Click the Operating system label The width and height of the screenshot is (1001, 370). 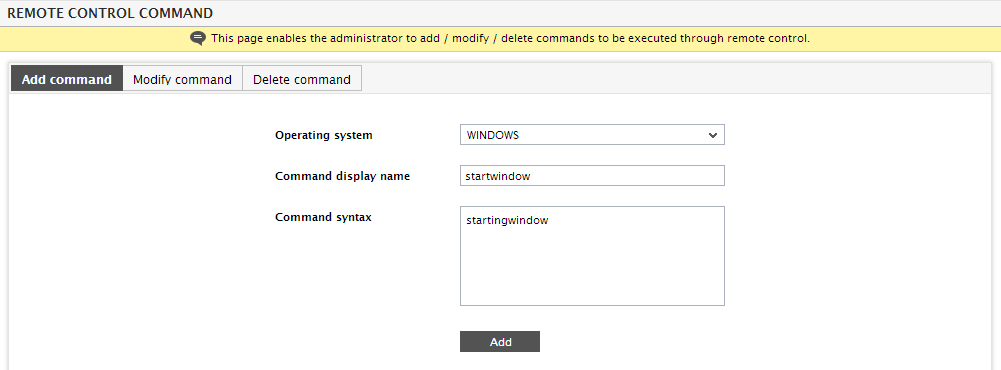pyautogui.click(x=324, y=135)
